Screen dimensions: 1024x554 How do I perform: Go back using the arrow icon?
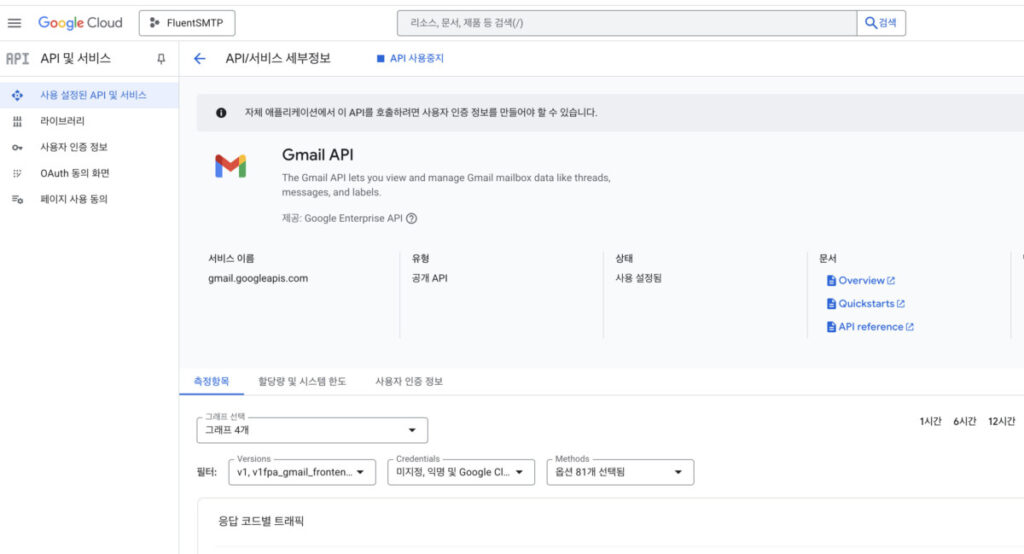coord(200,59)
